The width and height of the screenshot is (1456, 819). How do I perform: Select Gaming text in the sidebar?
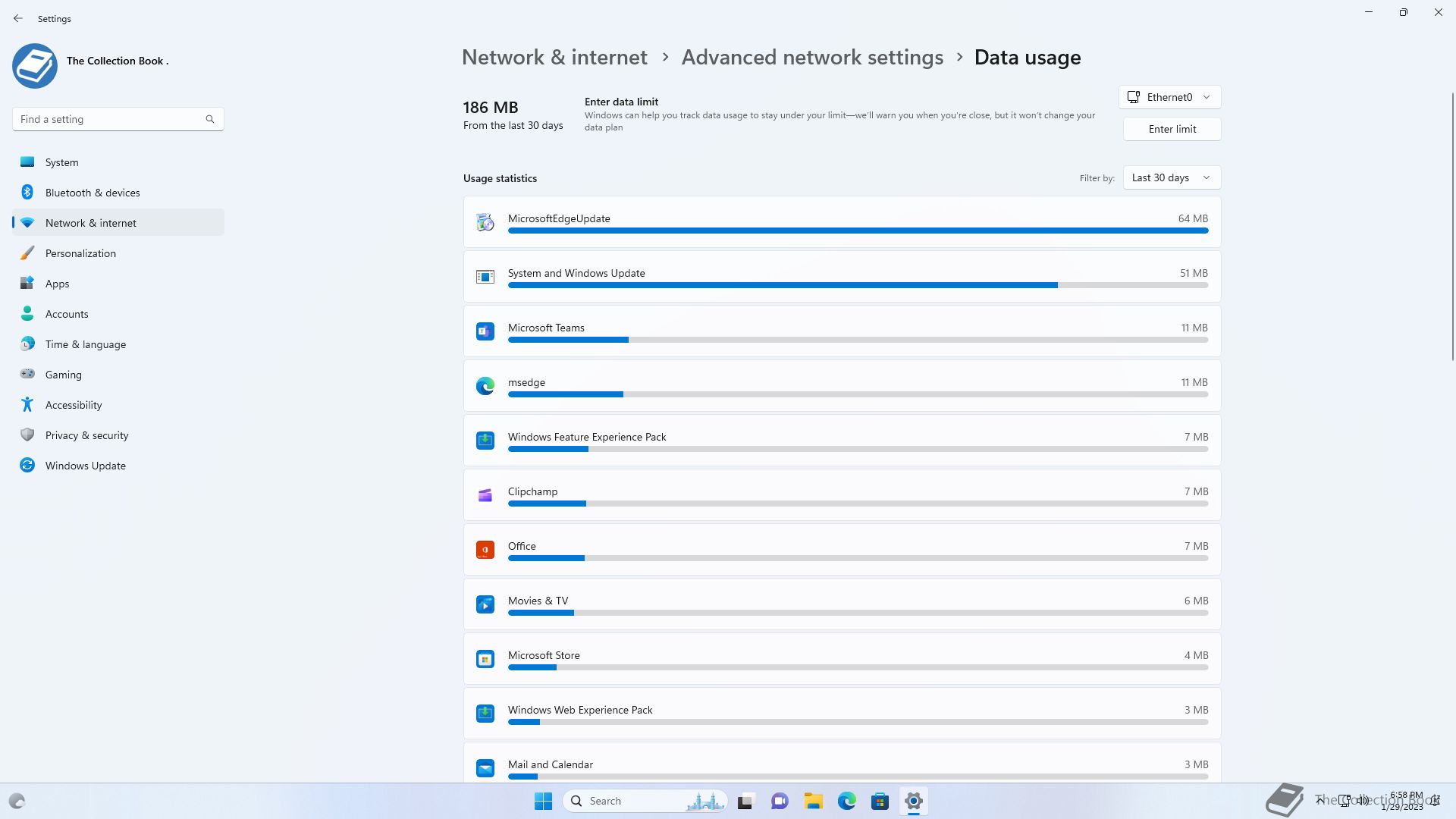[x=64, y=375]
